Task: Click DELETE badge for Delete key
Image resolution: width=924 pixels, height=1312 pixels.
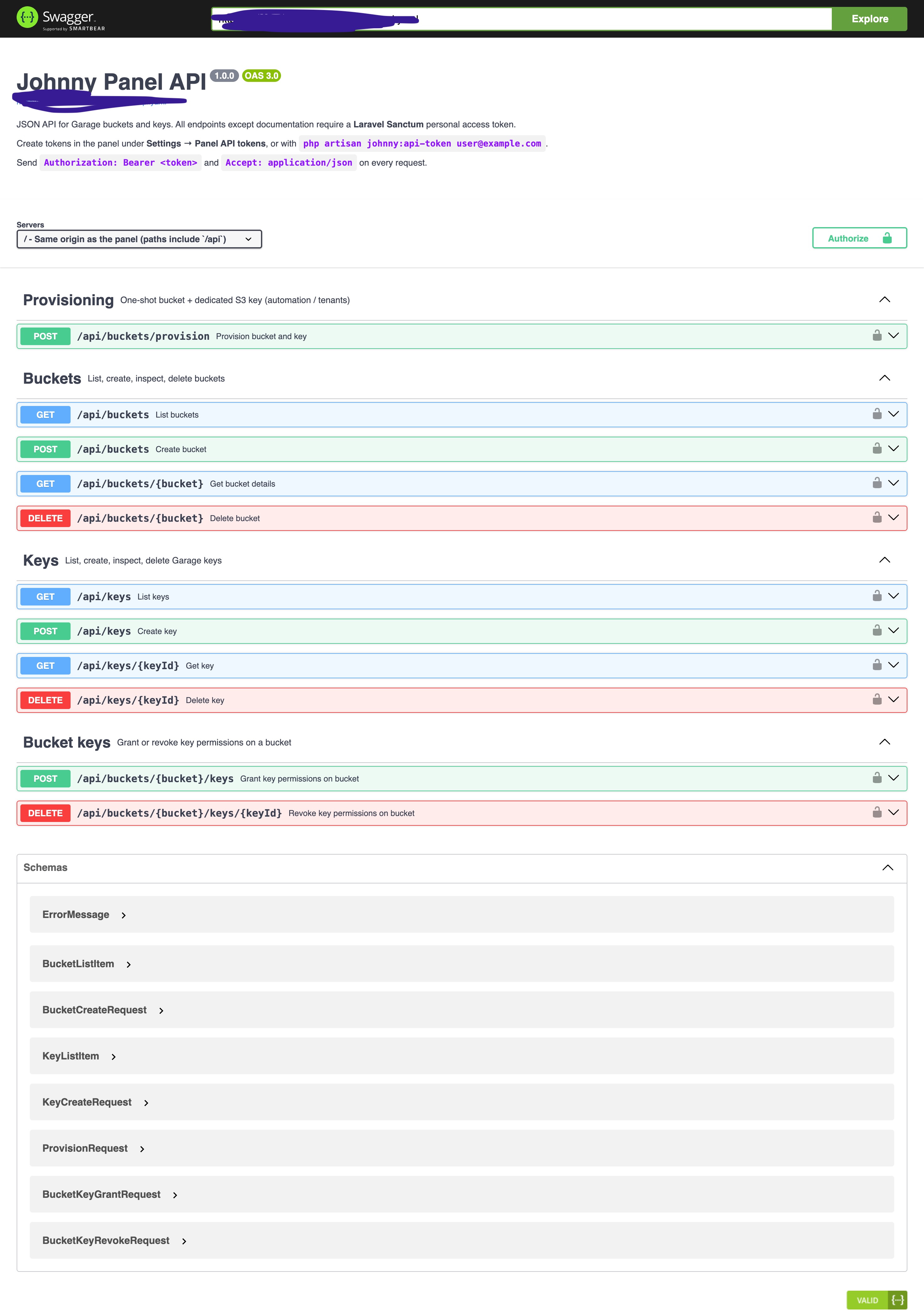Action: point(45,700)
